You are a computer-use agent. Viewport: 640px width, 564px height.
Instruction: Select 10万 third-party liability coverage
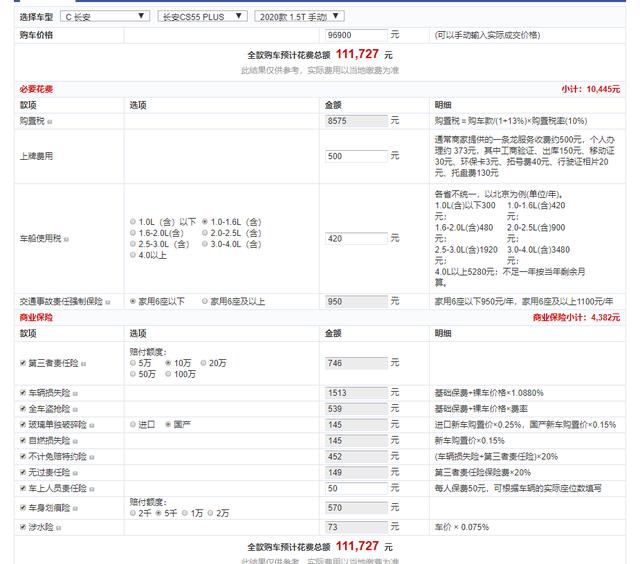pos(168,363)
